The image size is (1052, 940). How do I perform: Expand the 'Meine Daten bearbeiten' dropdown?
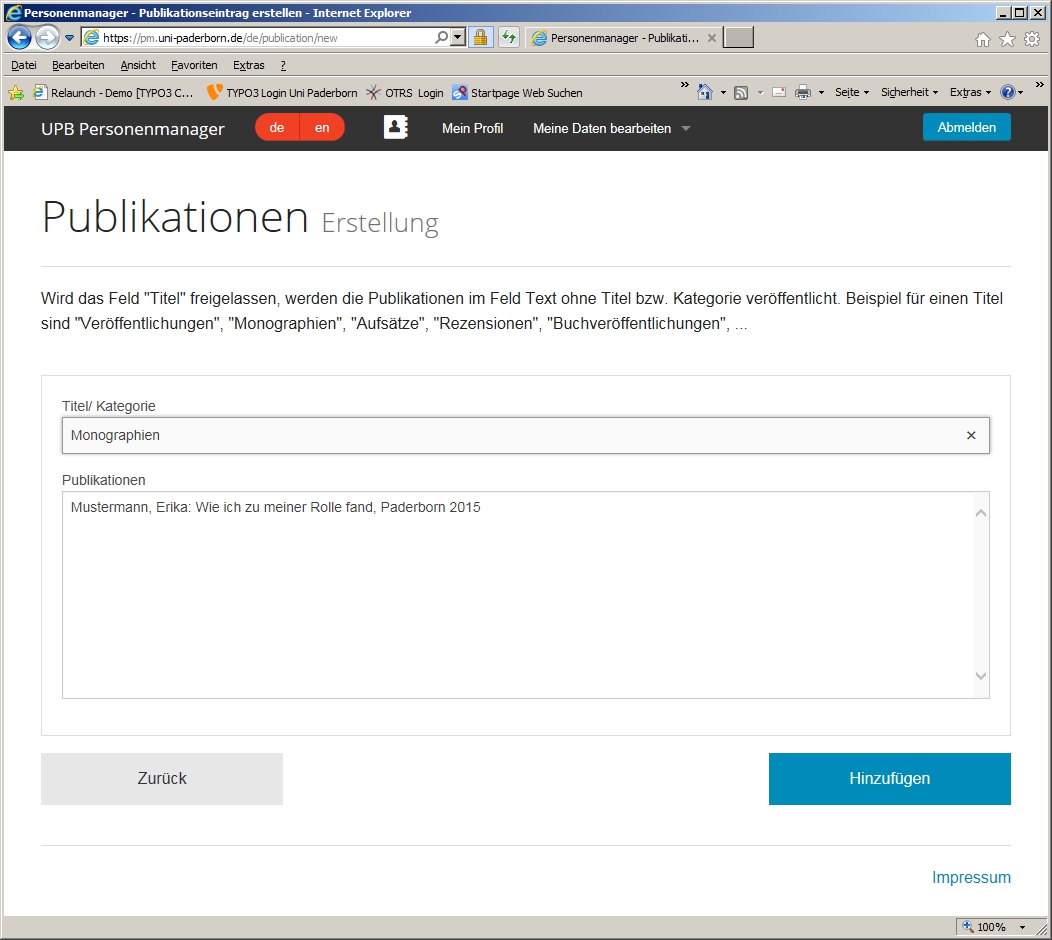pyautogui.click(x=611, y=128)
